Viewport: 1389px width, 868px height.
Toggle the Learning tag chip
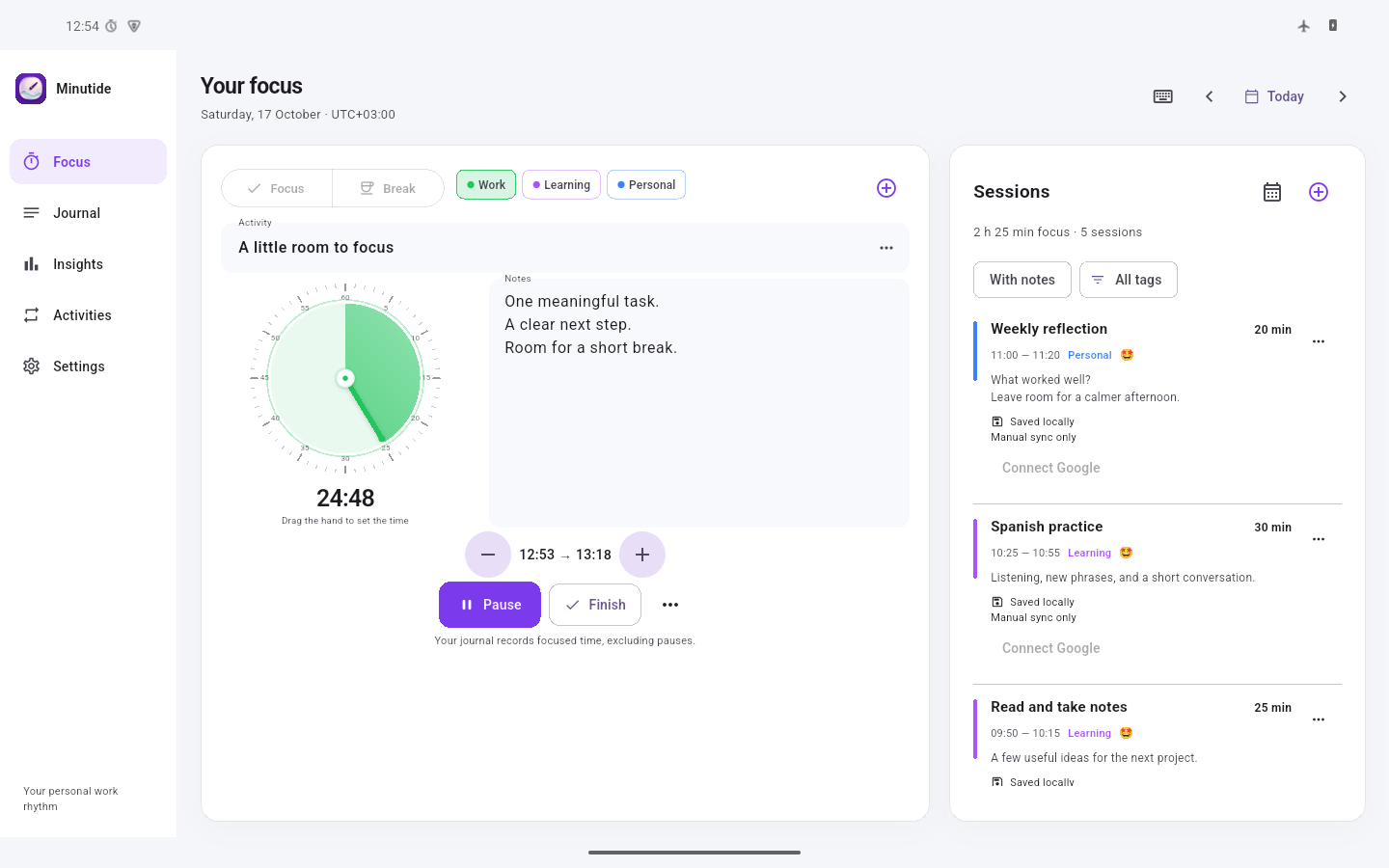pos(561,184)
